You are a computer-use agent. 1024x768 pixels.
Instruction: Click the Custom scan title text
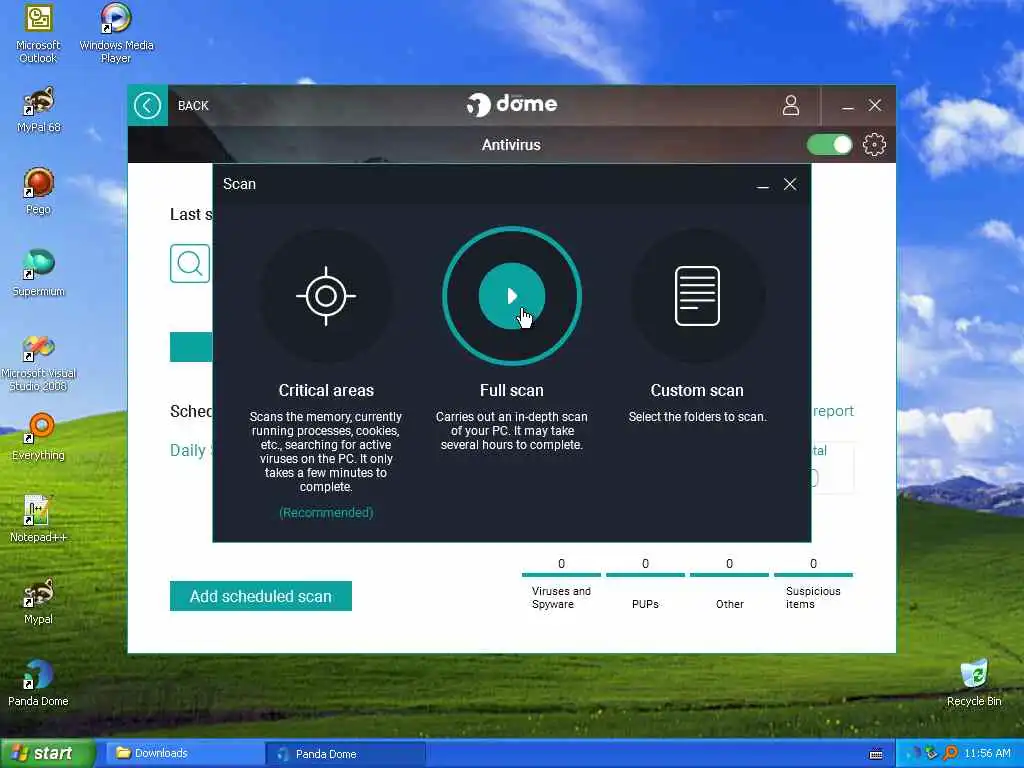697,391
